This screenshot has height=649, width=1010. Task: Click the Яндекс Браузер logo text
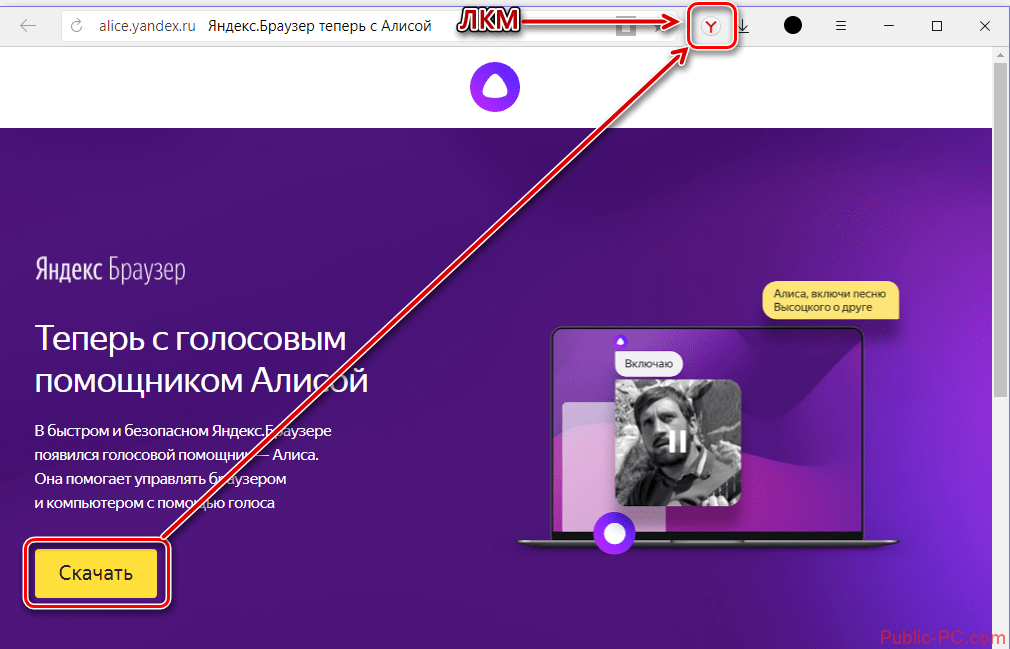point(110,269)
